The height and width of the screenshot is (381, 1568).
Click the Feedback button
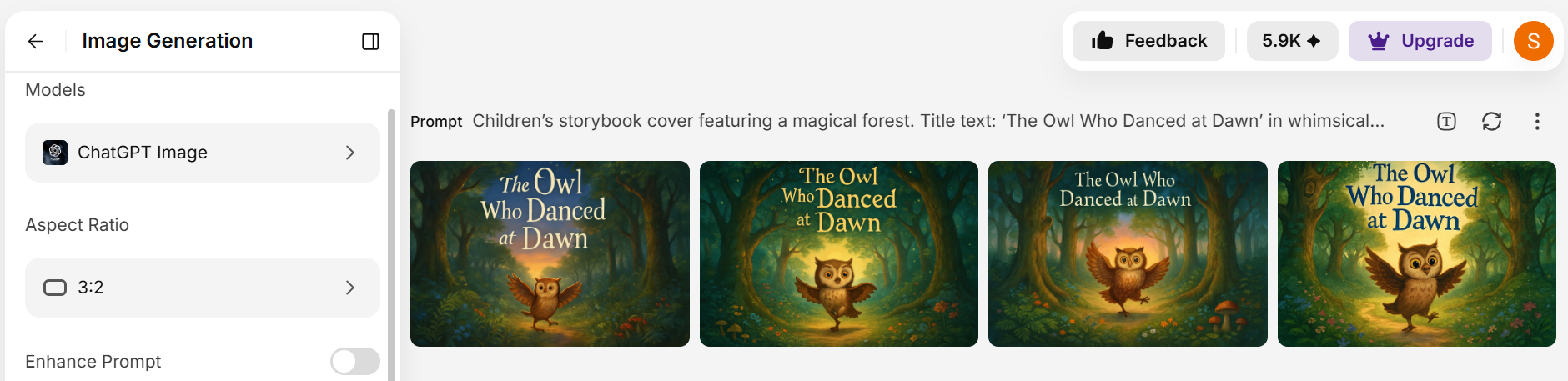[x=1148, y=41]
